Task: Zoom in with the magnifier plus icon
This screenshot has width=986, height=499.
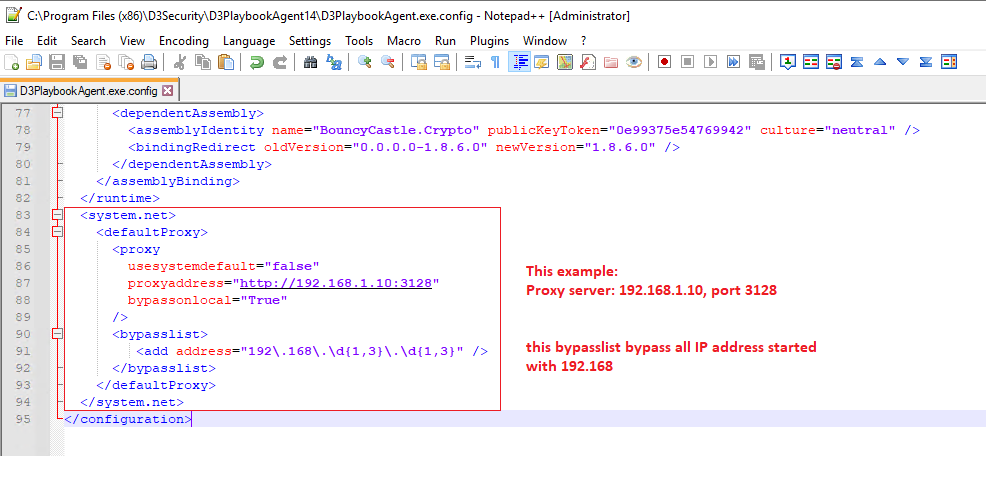Action: 365,62
